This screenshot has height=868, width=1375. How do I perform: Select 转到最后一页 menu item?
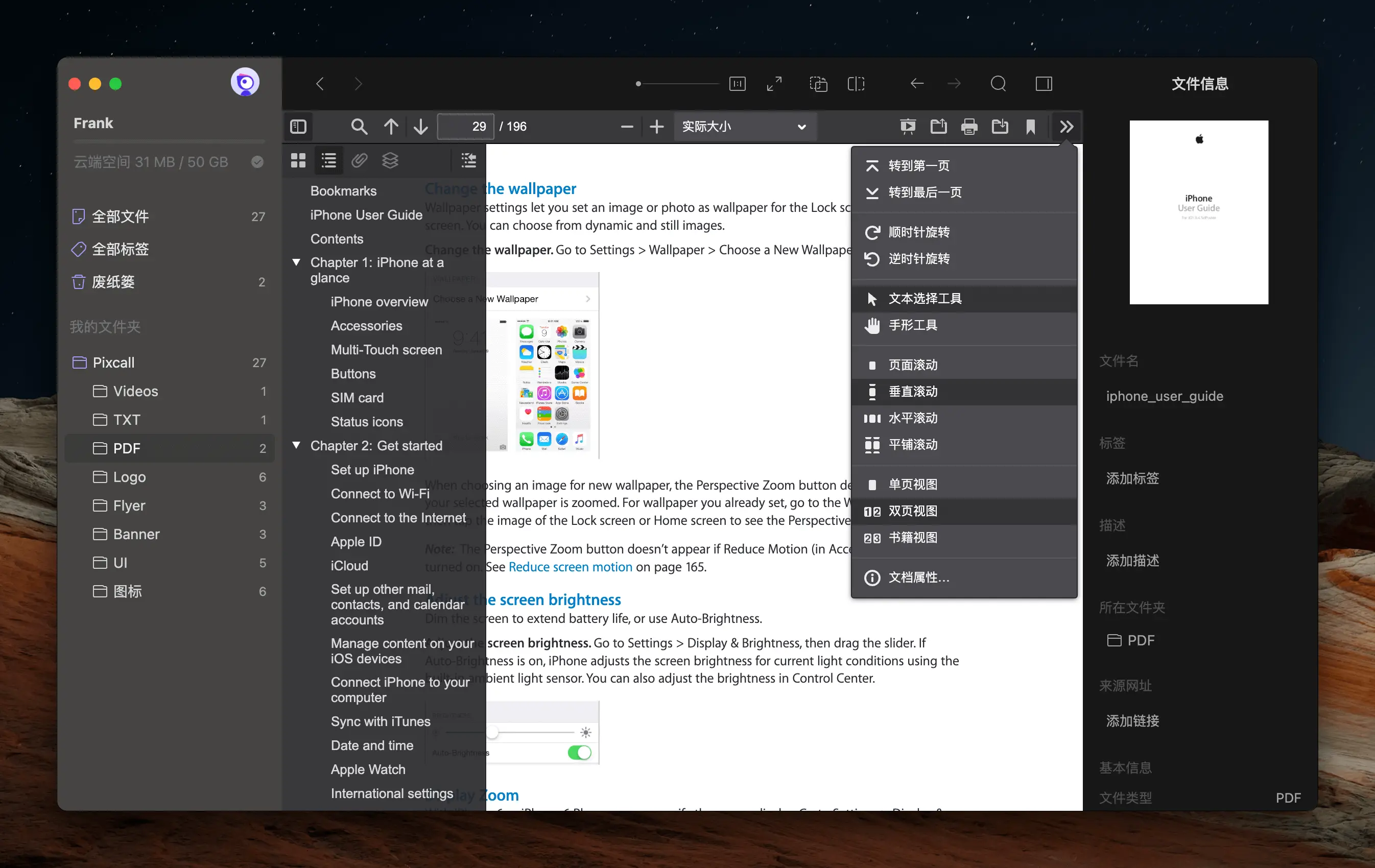click(964, 192)
